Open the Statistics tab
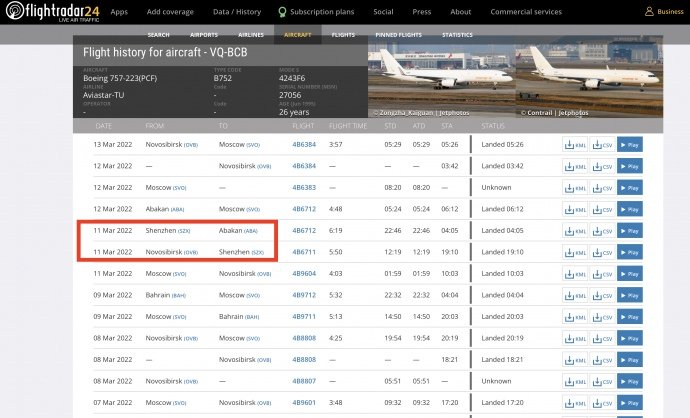 pos(457,34)
